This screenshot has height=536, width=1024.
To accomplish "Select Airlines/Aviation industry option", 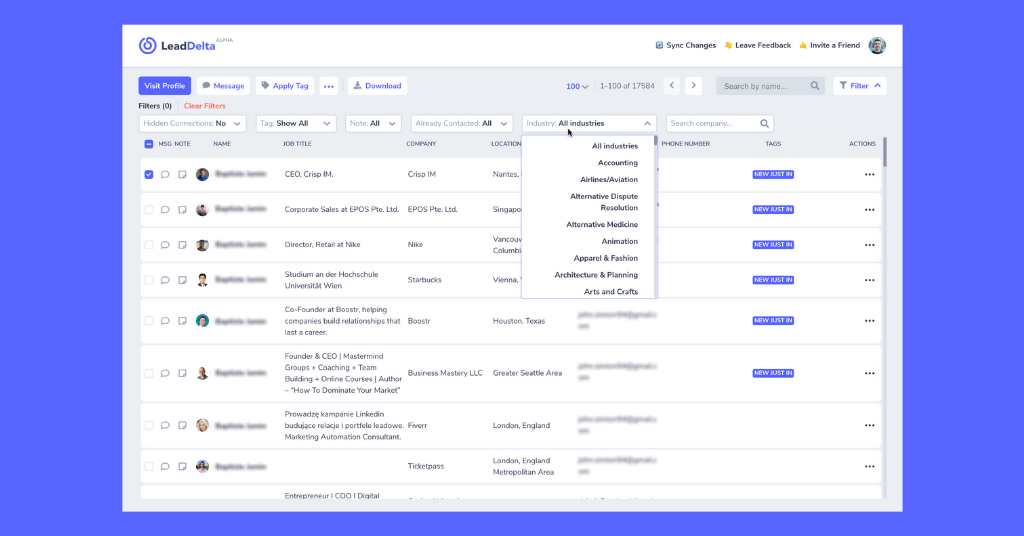I will (609, 180).
